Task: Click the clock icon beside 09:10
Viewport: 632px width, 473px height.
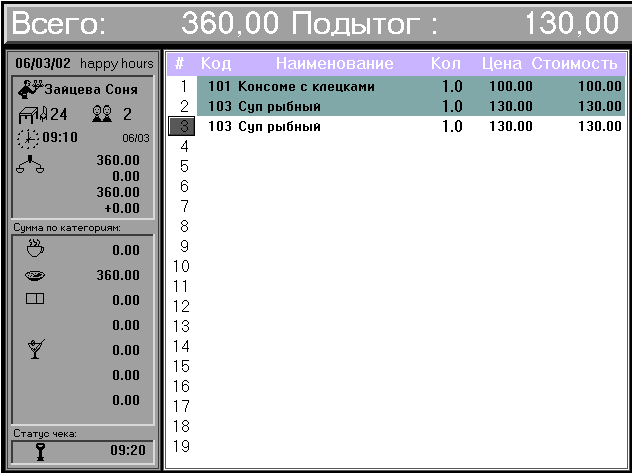Action: click(28, 139)
